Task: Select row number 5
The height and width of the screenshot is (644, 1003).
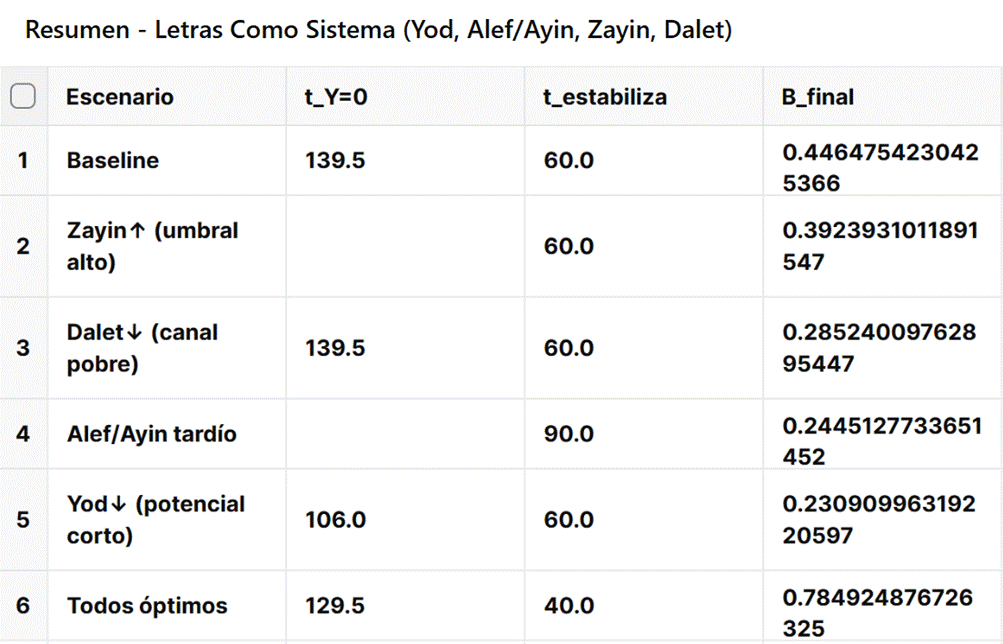Action: coord(23,520)
